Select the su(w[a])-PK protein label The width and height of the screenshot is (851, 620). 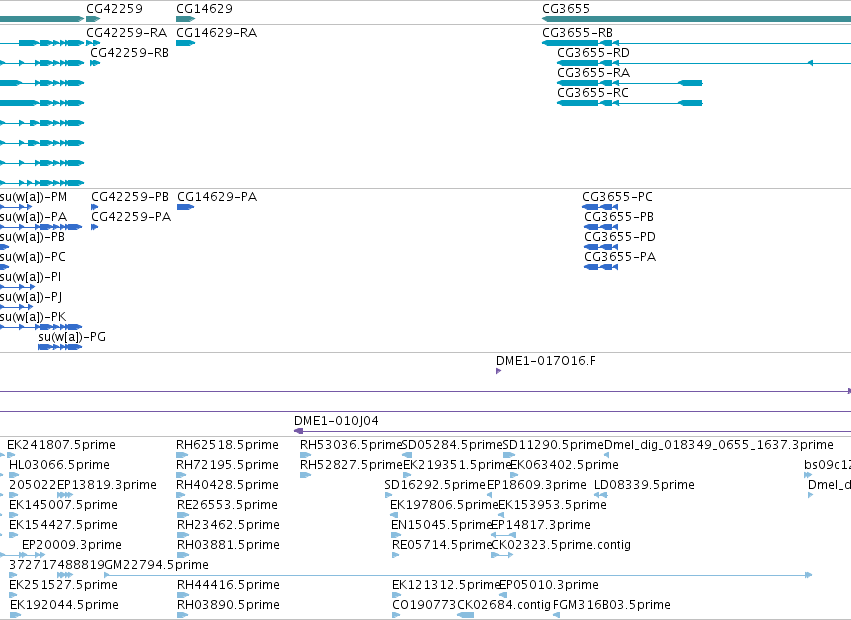[x=33, y=317]
